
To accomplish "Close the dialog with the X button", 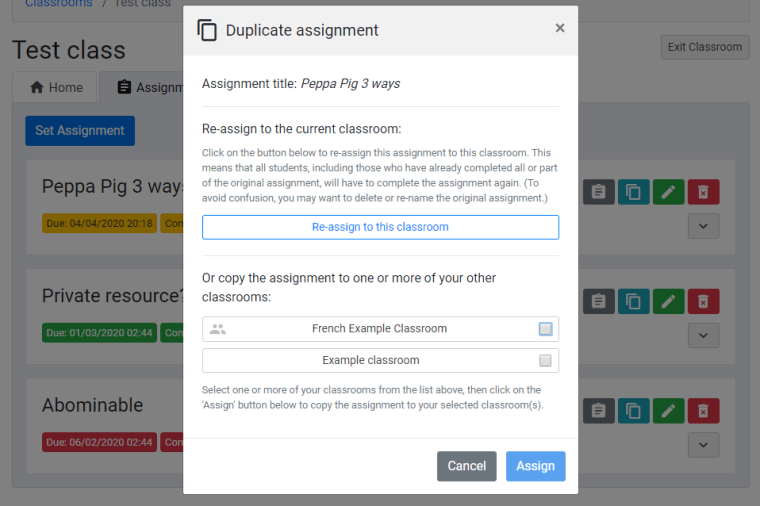I will click(560, 28).
